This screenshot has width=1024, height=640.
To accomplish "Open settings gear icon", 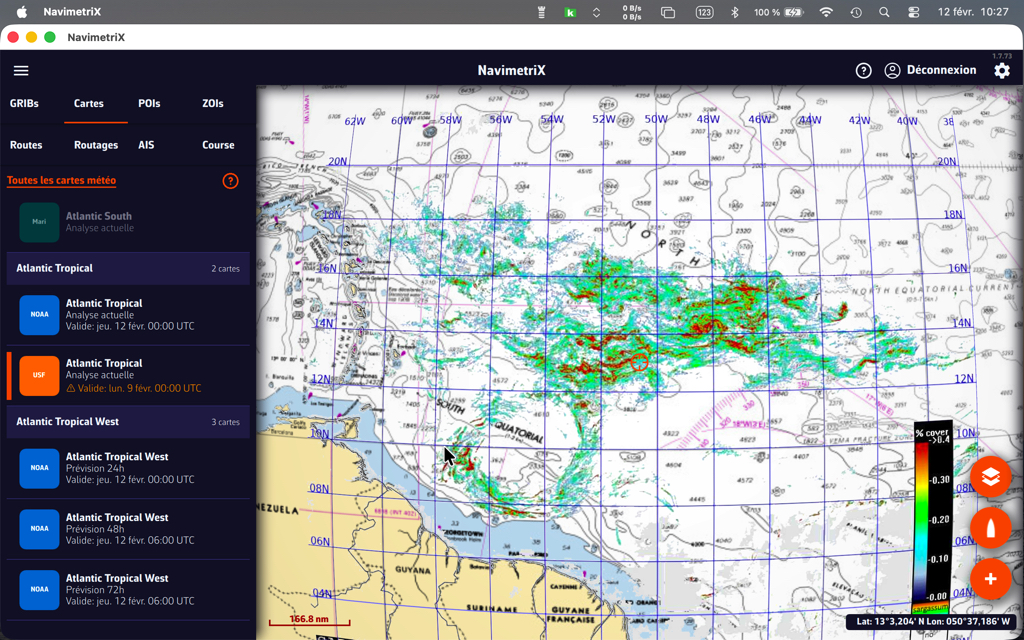I will [x=1001, y=71].
